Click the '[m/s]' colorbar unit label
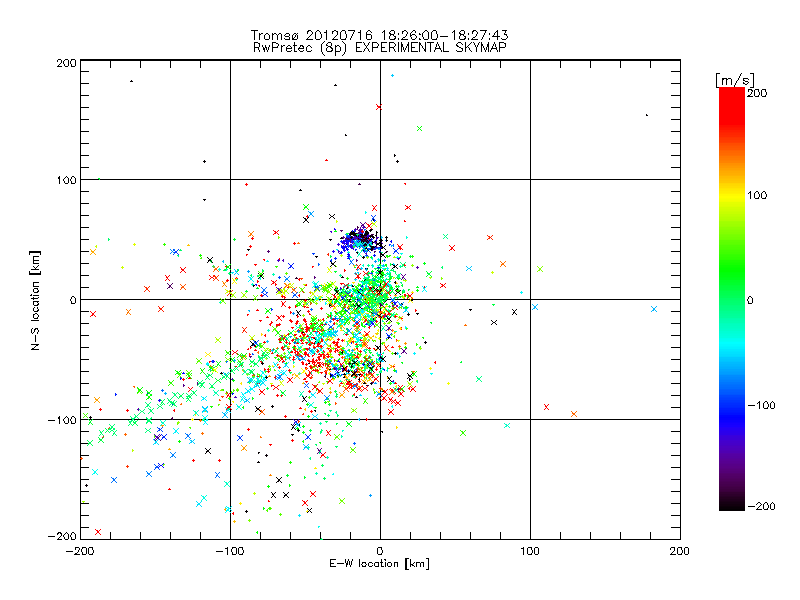Screen dimensions: 800x600 735,80
